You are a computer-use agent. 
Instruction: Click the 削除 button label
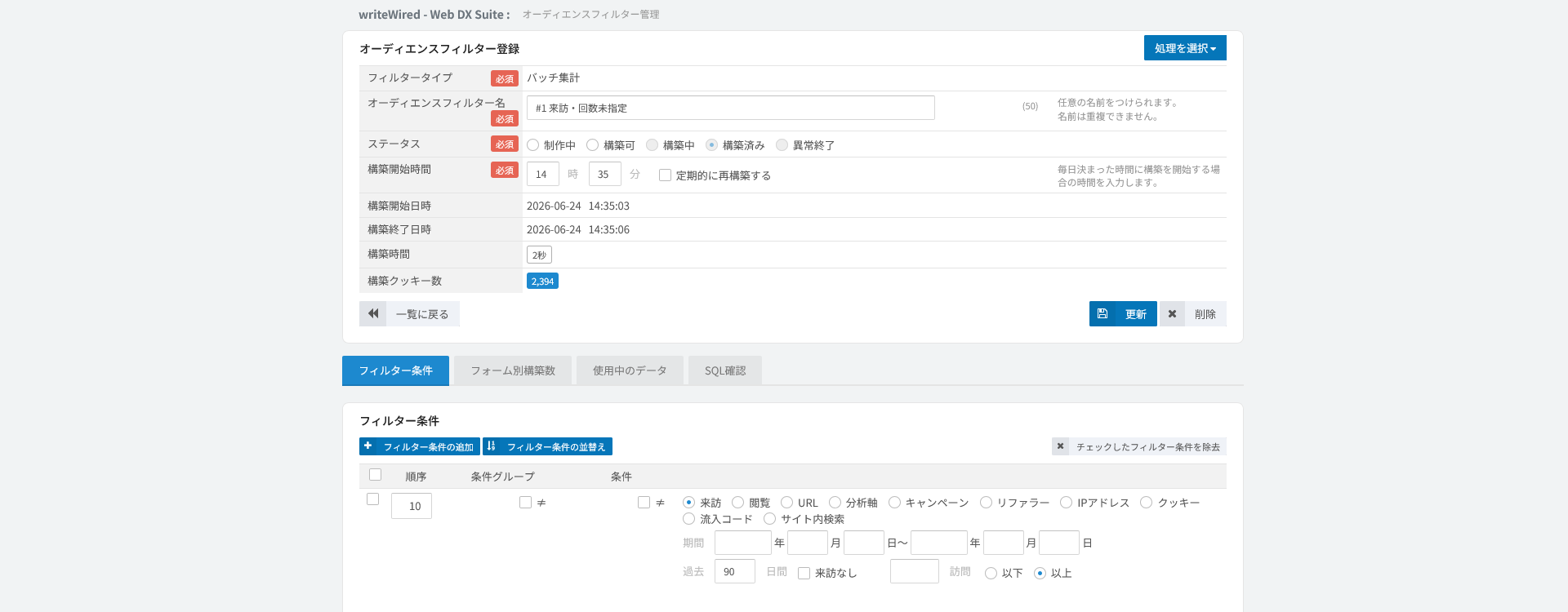pos(1205,314)
